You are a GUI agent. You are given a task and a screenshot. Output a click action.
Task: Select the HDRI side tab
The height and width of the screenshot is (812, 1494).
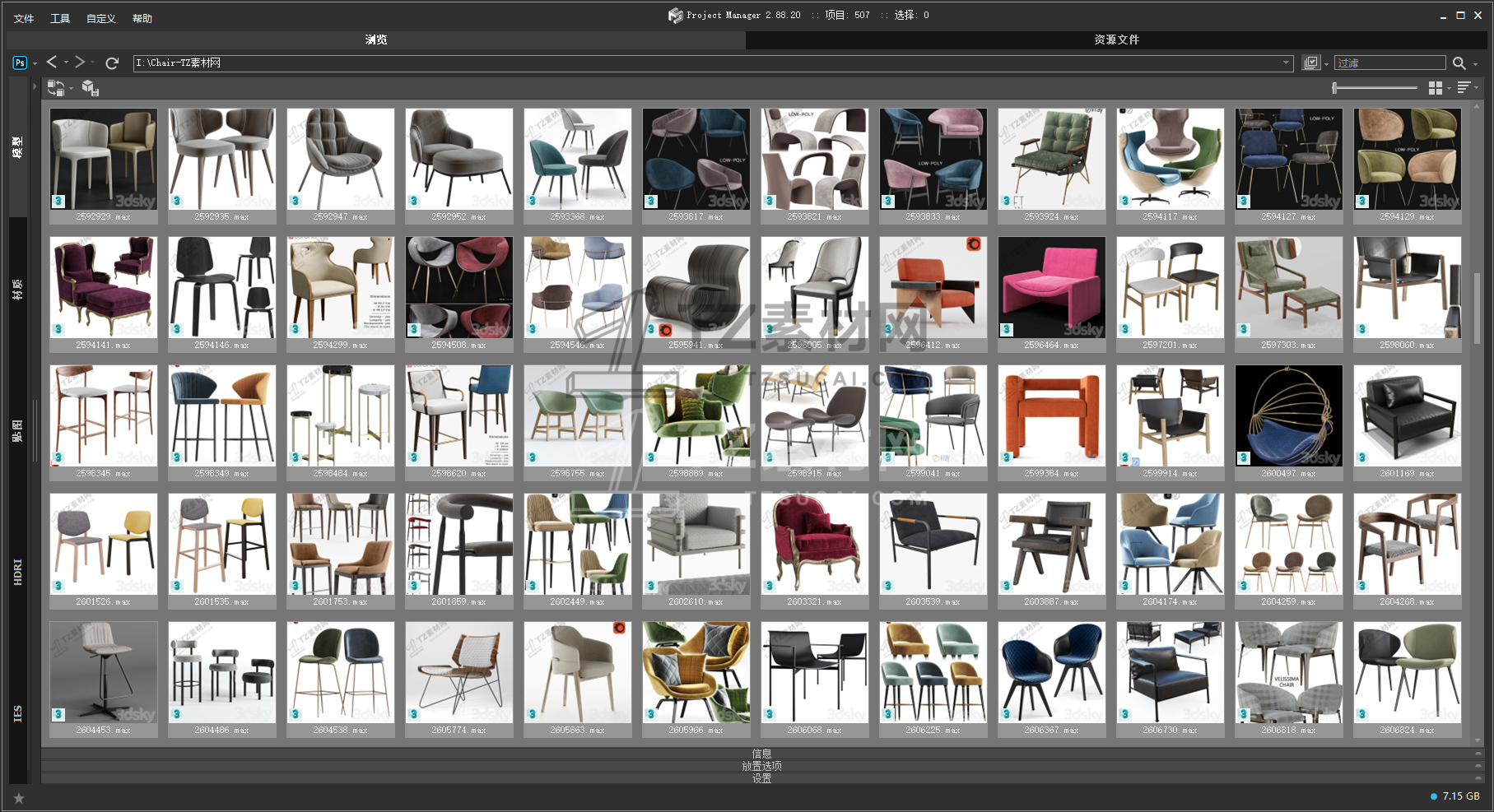pyautogui.click(x=18, y=572)
